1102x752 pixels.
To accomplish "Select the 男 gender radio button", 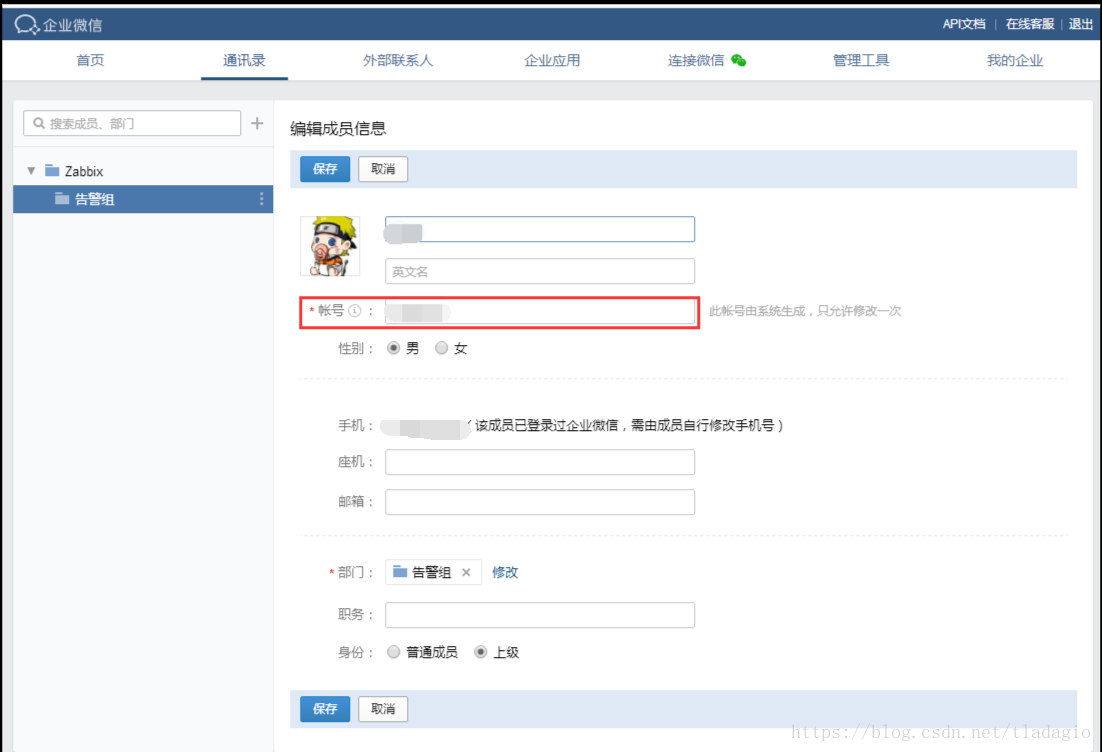I will pyautogui.click(x=393, y=349).
